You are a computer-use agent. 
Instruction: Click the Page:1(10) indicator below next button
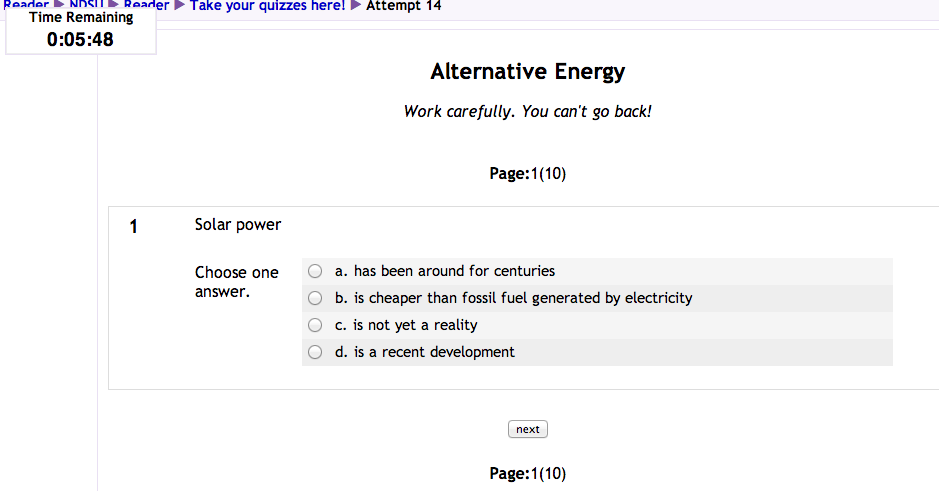pyautogui.click(x=527, y=473)
